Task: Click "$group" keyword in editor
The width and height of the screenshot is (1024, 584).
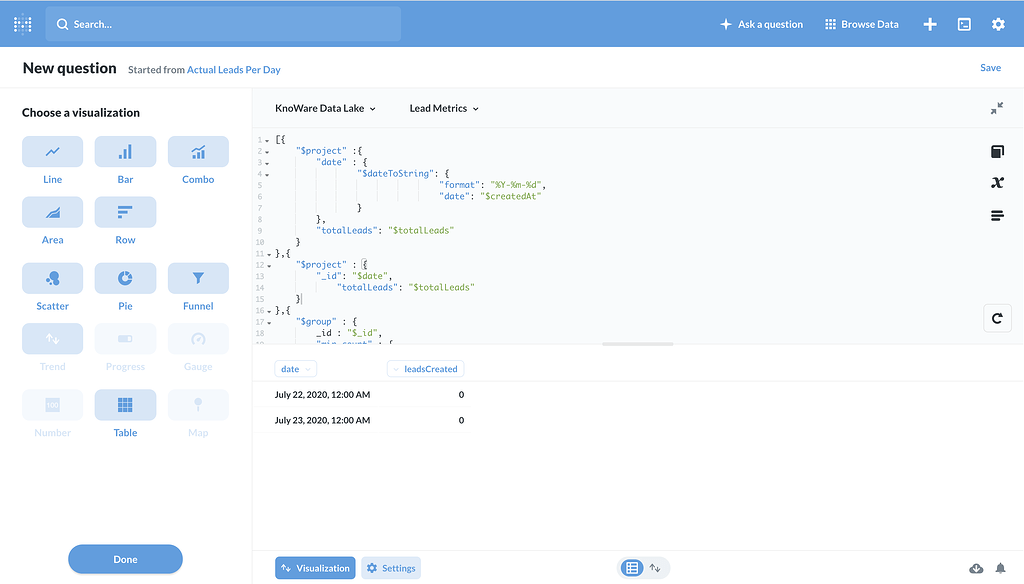Action: click(x=316, y=321)
